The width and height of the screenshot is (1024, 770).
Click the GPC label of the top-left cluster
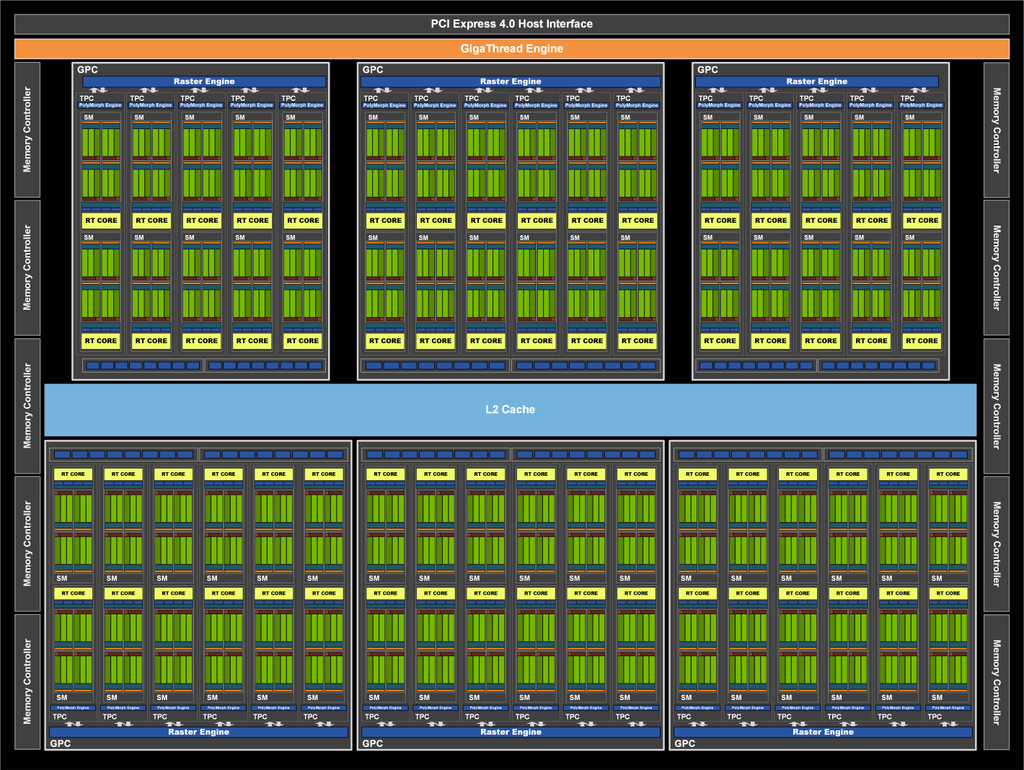(87, 70)
